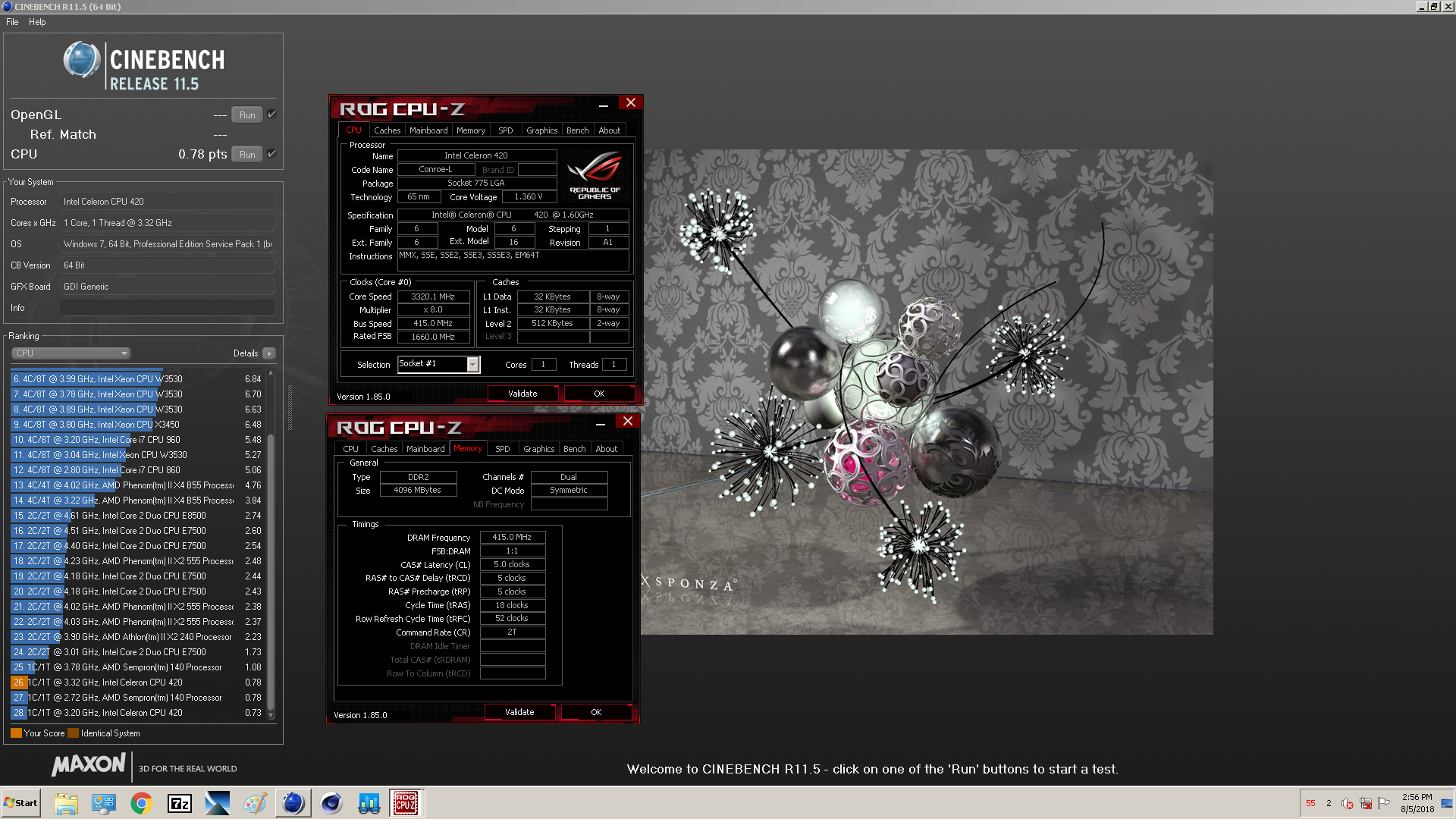Screen dimensions: 1456x819
Task: Open SPD tab in upper CPU-Z window
Action: 505,130
